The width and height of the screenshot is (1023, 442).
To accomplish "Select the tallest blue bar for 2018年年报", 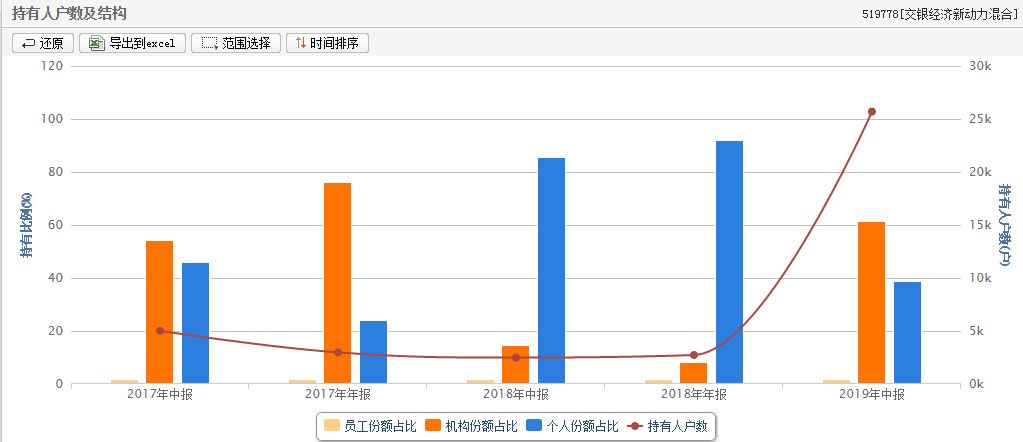I will [x=729, y=262].
